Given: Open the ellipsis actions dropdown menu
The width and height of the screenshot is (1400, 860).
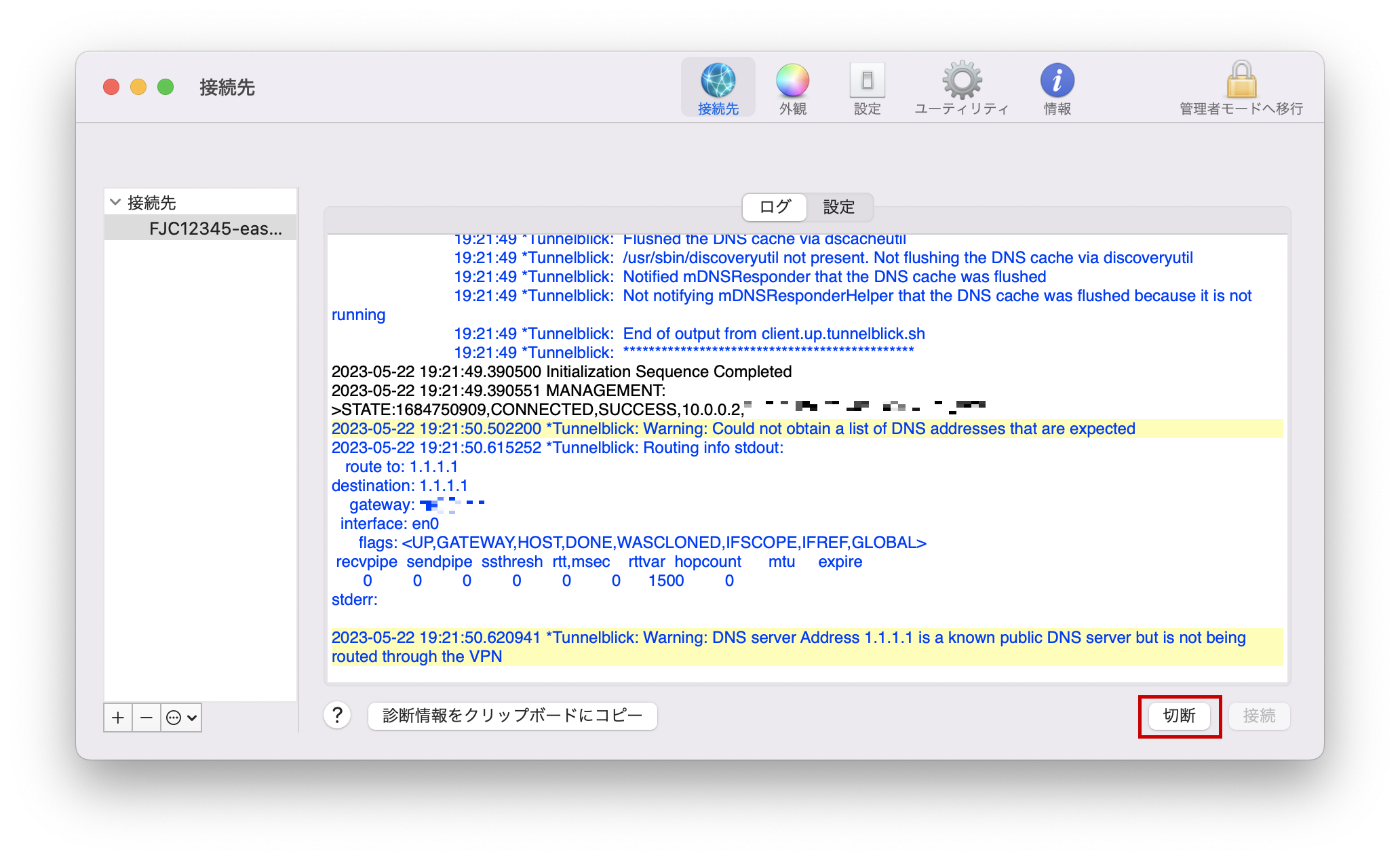Looking at the screenshot, I should 182,718.
